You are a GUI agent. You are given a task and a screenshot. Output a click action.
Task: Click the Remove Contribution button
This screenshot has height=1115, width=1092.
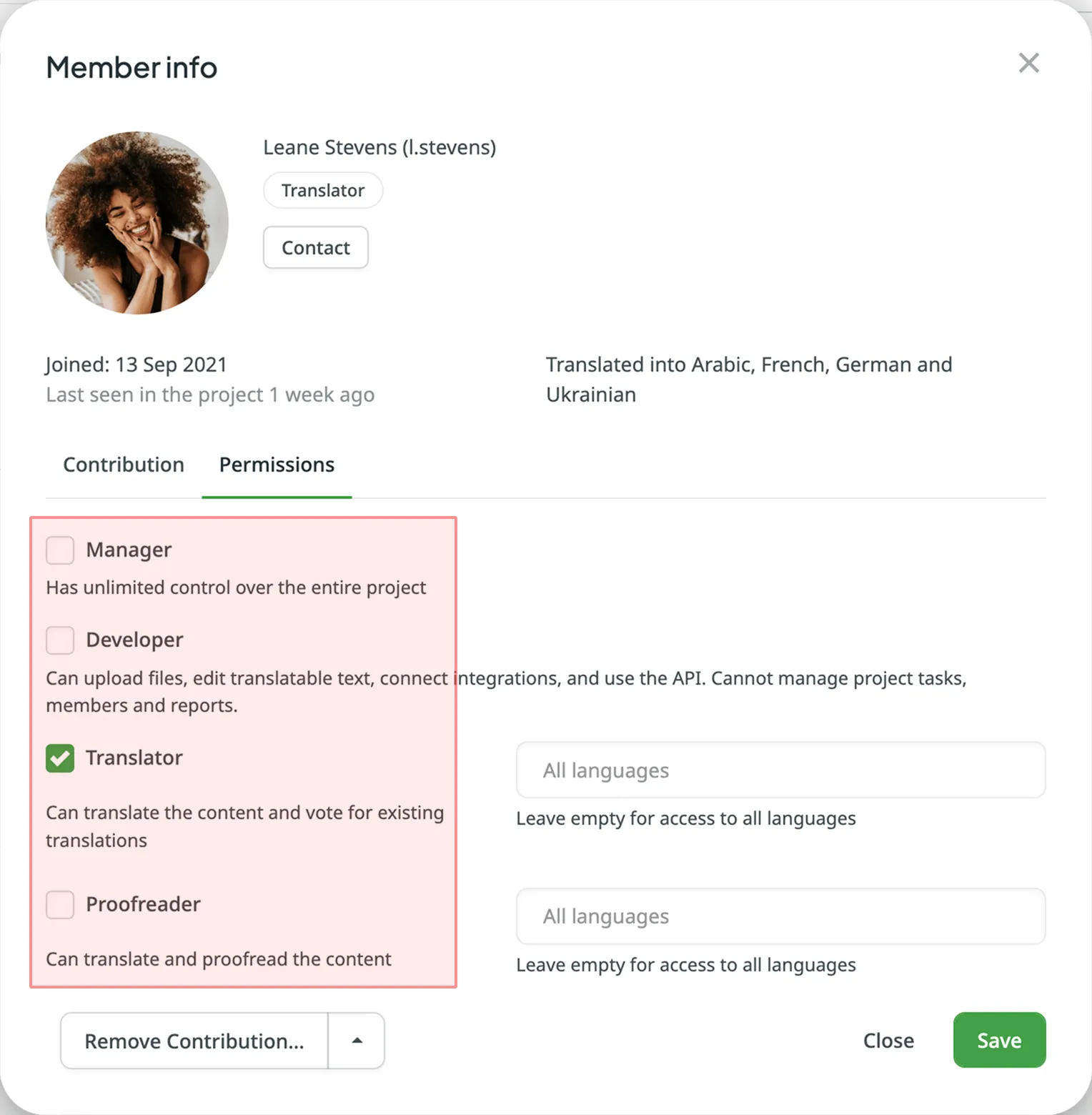tap(194, 1041)
